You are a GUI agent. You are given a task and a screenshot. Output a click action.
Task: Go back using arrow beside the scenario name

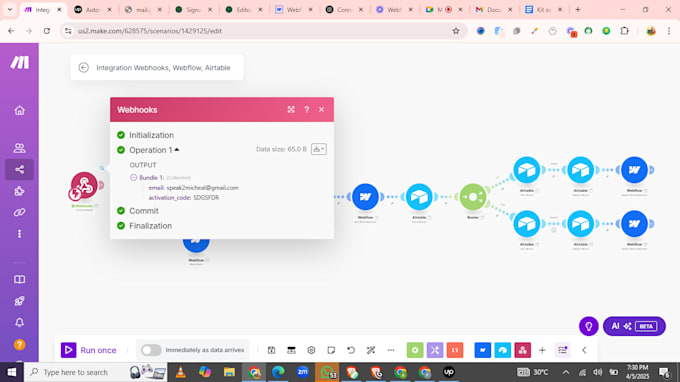[84, 68]
